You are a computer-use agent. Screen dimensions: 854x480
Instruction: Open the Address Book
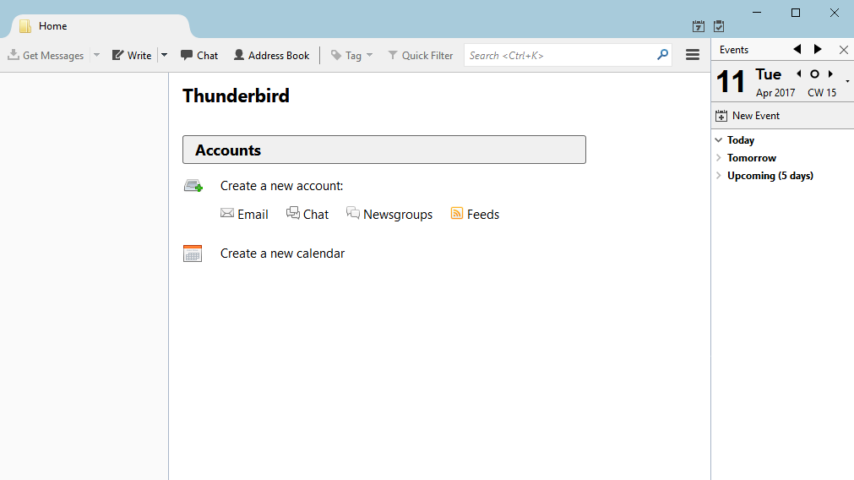click(x=271, y=55)
